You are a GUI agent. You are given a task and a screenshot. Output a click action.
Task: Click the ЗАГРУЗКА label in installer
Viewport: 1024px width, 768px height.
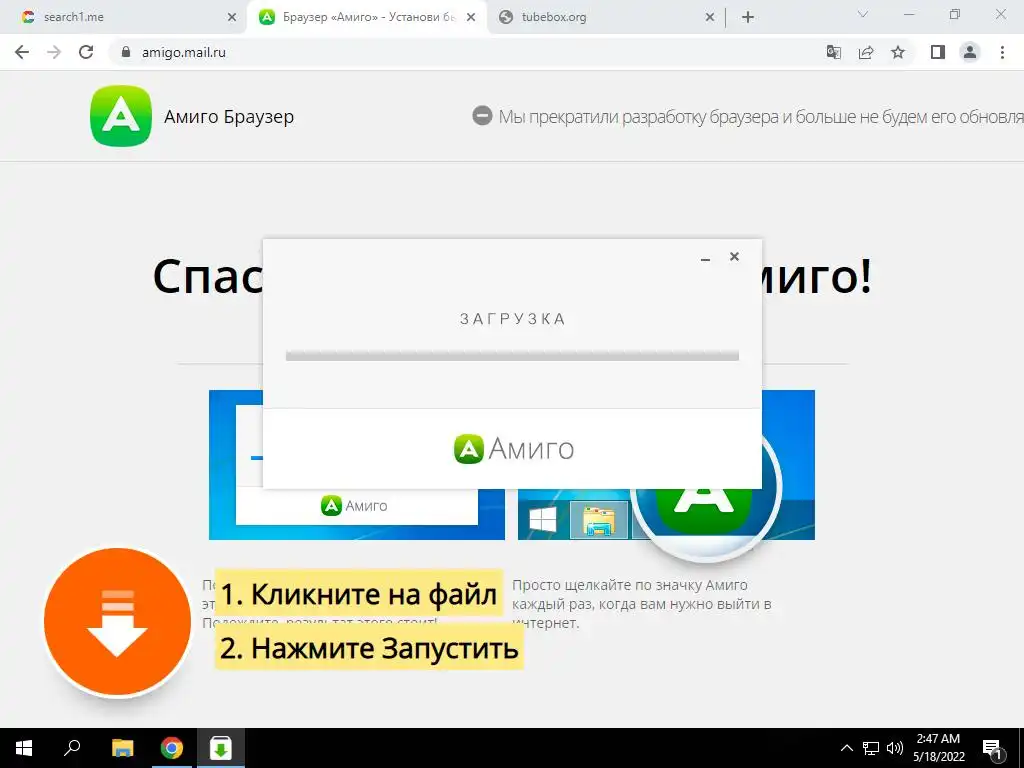(x=513, y=319)
